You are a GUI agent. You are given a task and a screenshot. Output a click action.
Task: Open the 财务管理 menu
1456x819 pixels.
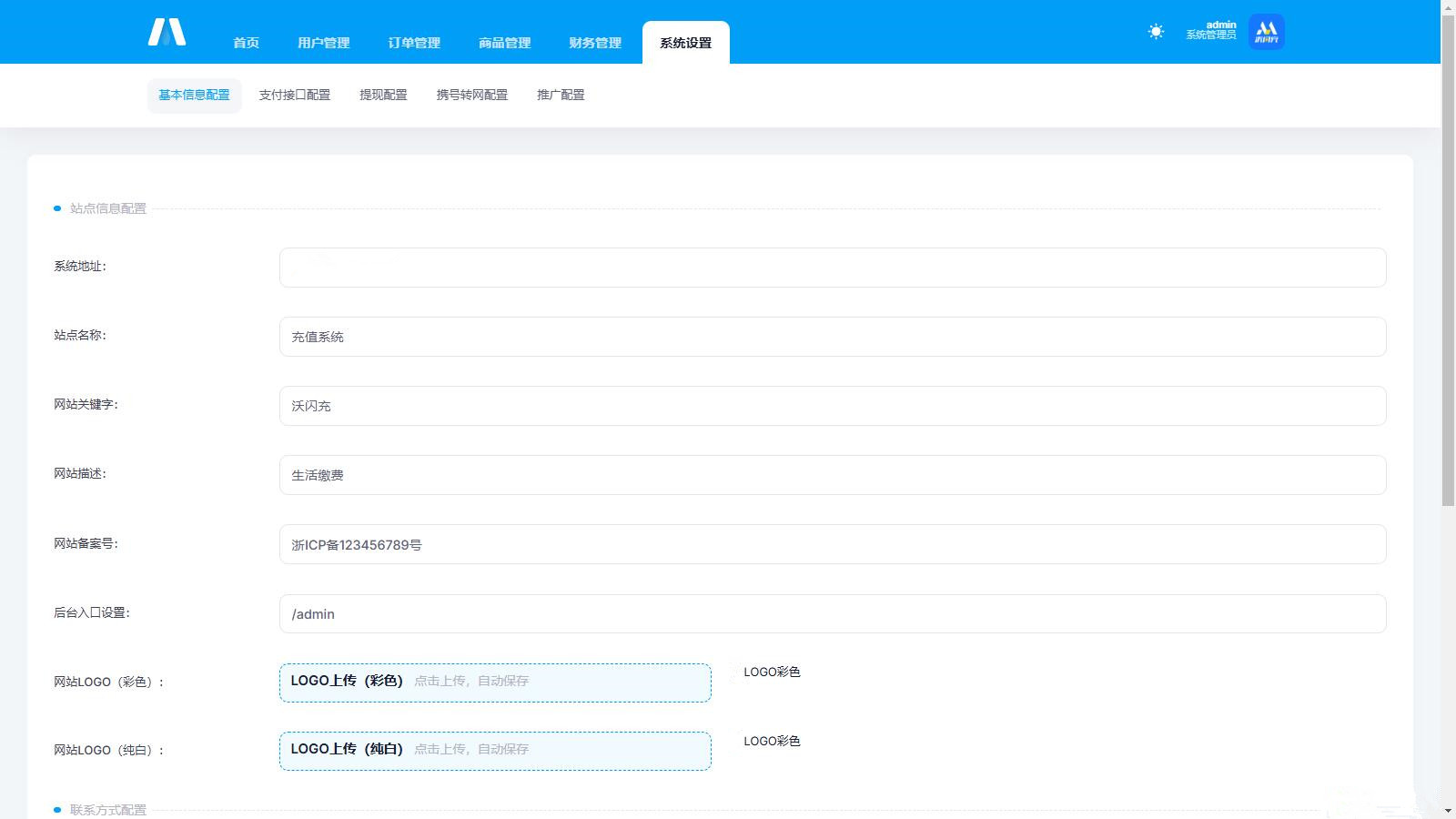point(595,43)
